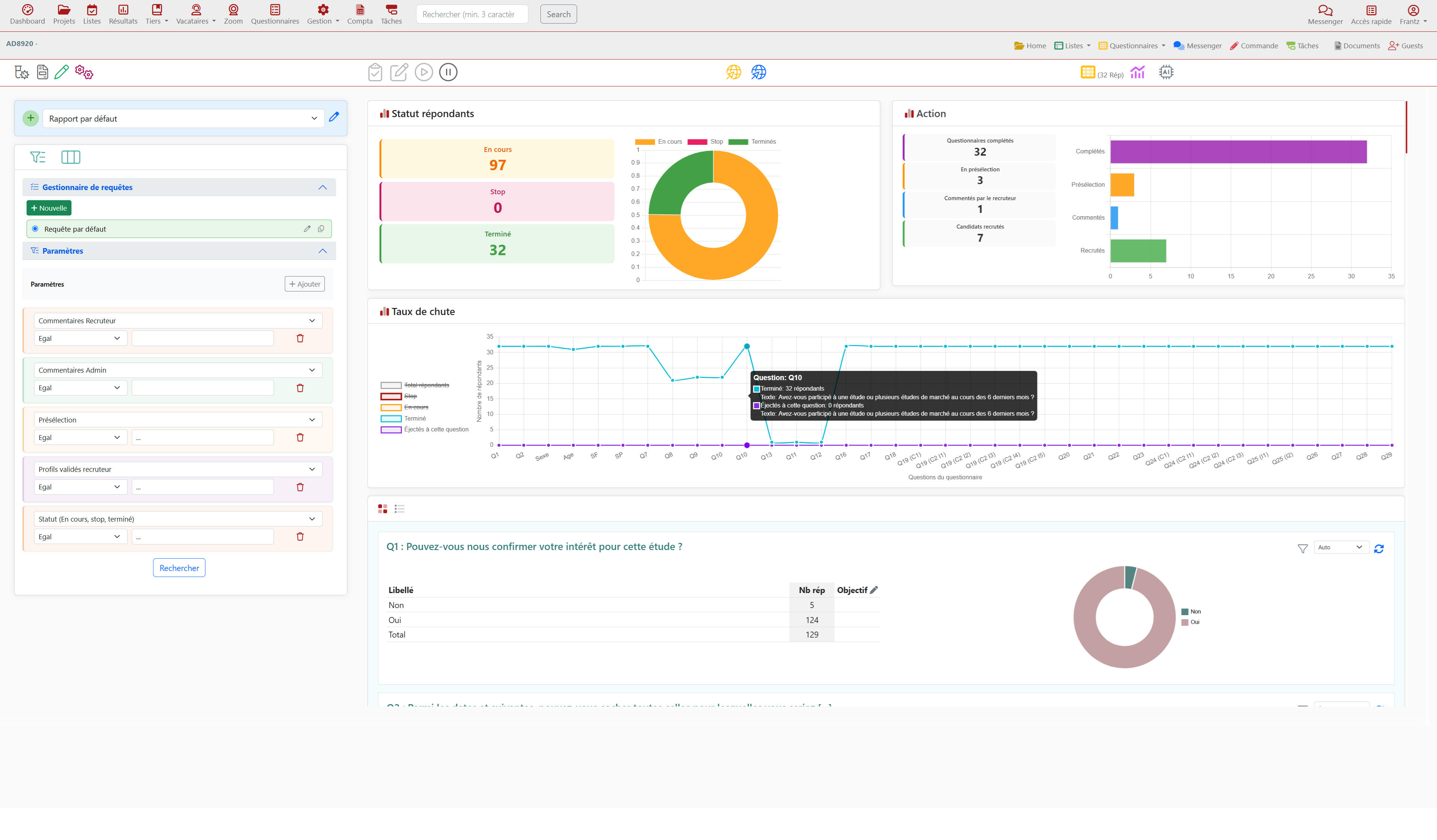Click the play circle icon
This screenshot has height=840, width=1437.
click(424, 73)
